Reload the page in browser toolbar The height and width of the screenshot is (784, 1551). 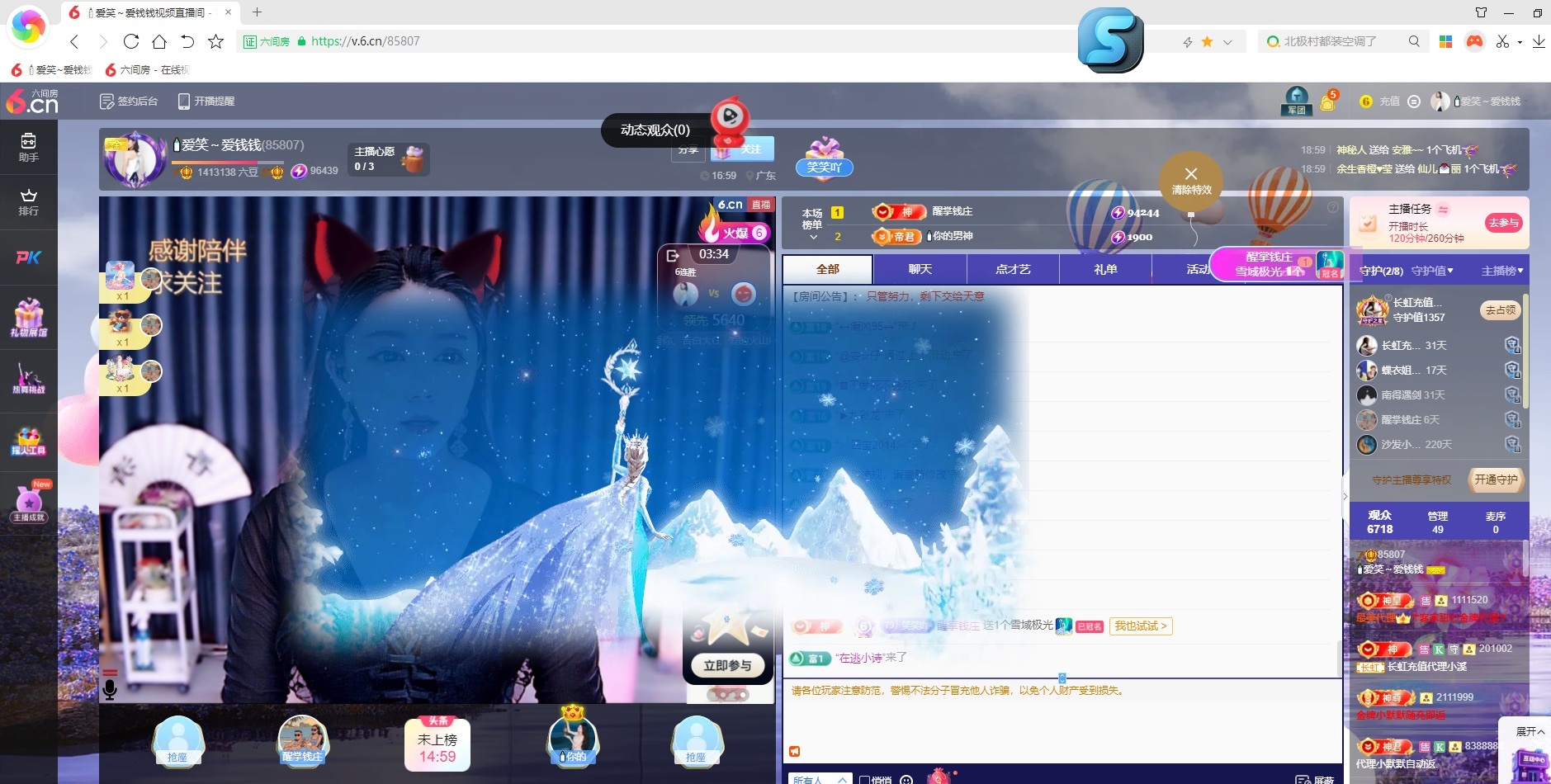tap(131, 41)
